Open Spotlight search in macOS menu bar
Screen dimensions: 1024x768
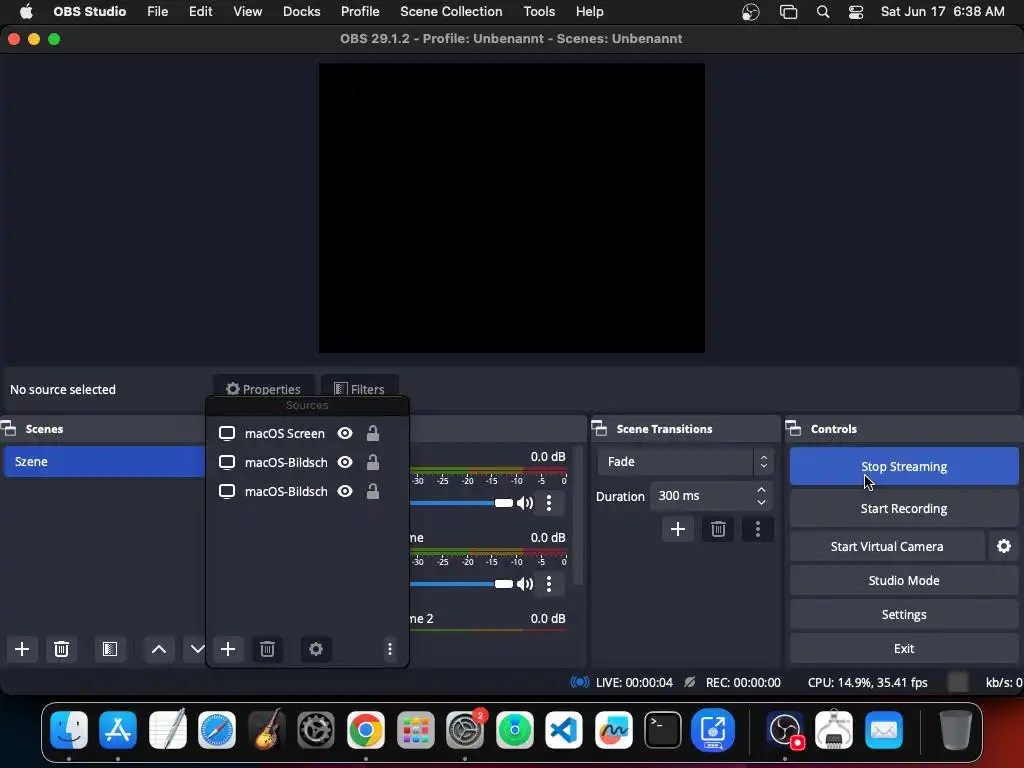point(823,12)
